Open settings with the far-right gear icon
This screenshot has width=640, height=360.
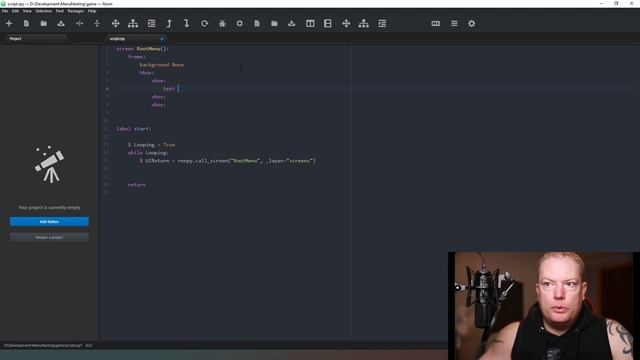471,24
